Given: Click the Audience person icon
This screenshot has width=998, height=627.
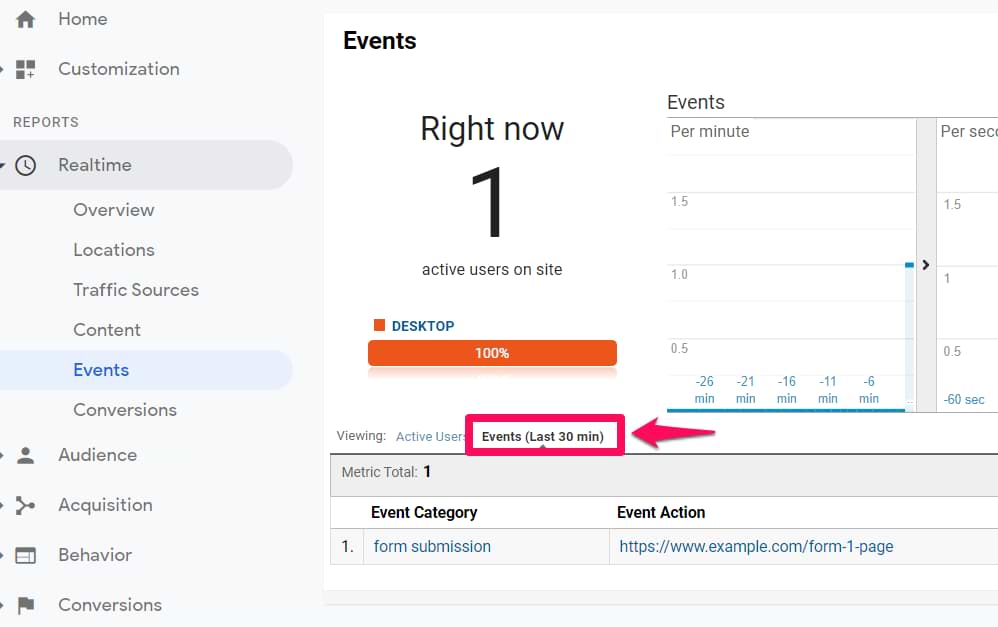Looking at the screenshot, I should (x=25, y=455).
